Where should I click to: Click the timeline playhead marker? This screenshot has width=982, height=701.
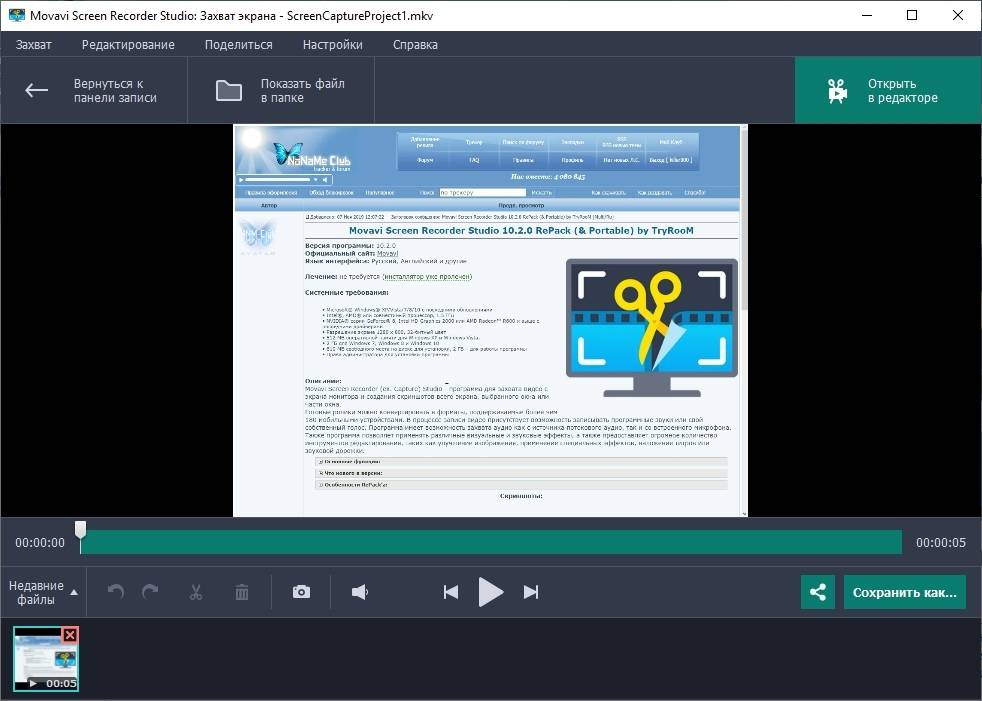pyautogui.click(x=81, y=530)
